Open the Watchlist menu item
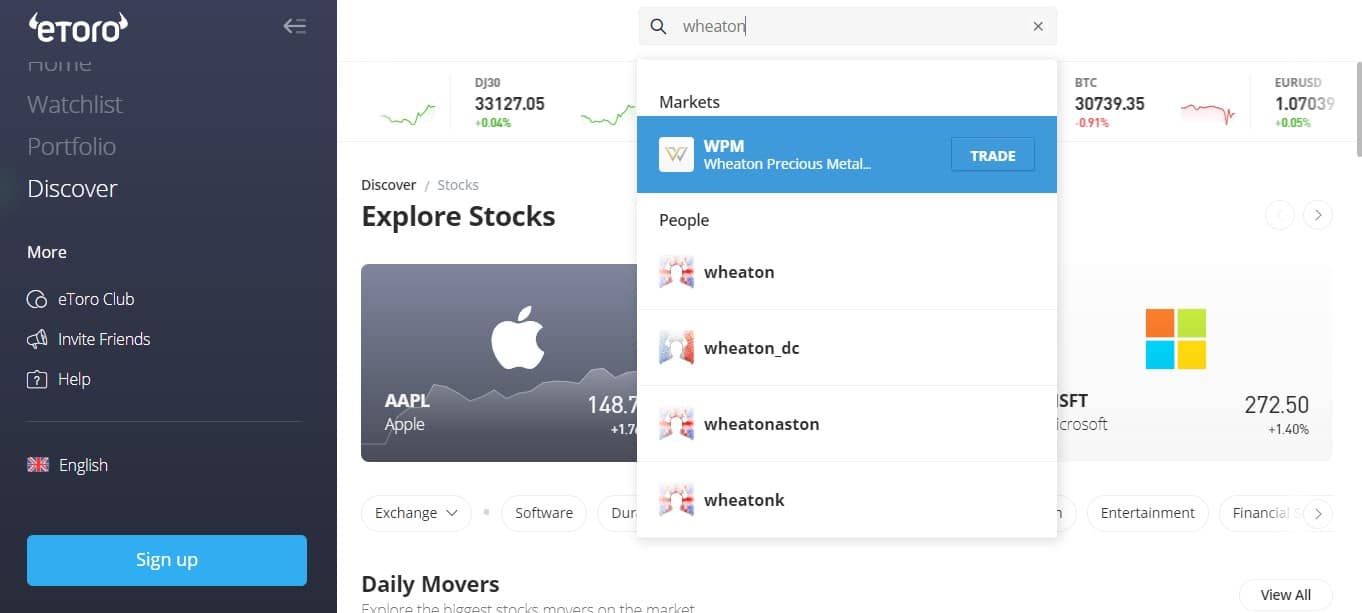The image size is (1362, 613). [x=75, y=104]
